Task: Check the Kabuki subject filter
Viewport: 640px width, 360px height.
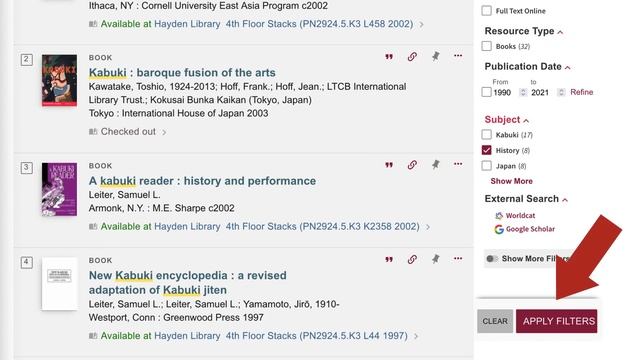Action: coord(487,134)
